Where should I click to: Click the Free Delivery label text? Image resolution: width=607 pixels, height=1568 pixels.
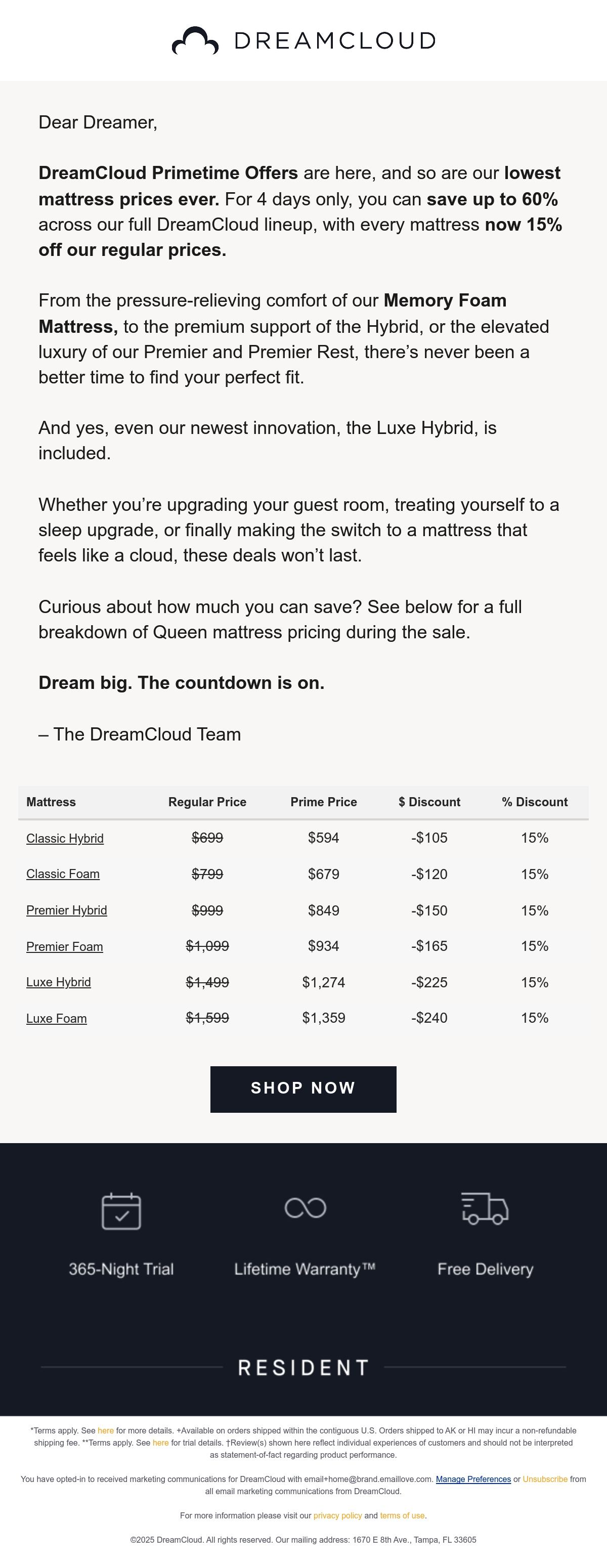click(485, 1269)
